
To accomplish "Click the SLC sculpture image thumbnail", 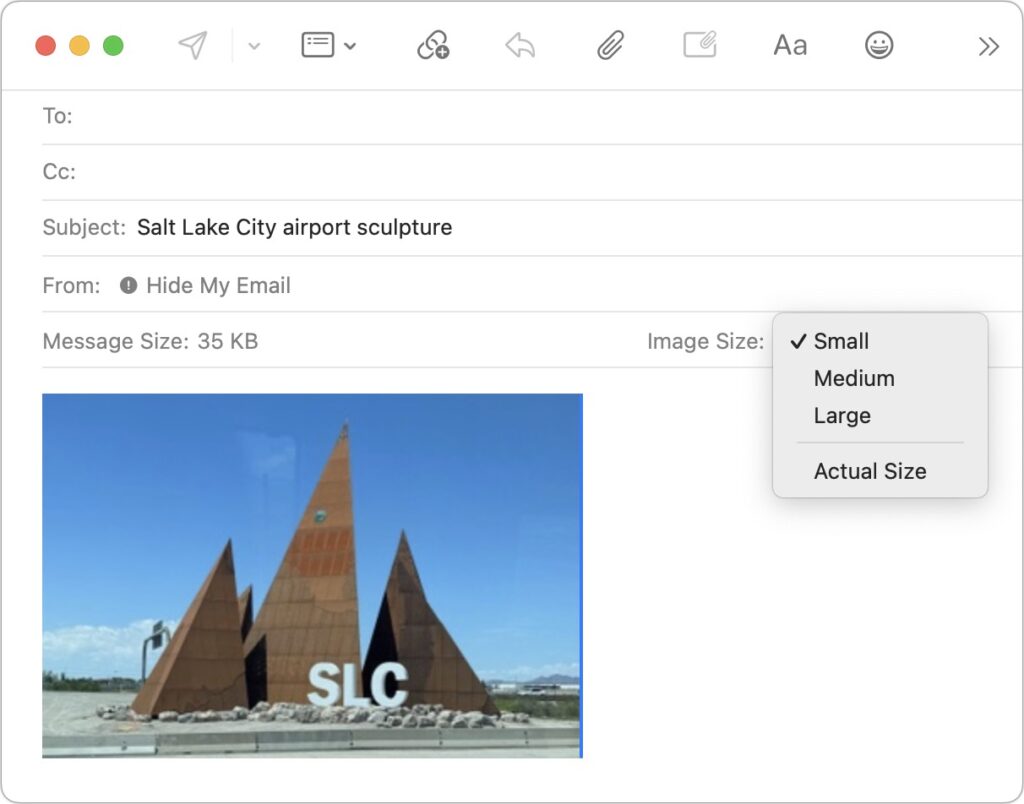I will coord(311,574).
